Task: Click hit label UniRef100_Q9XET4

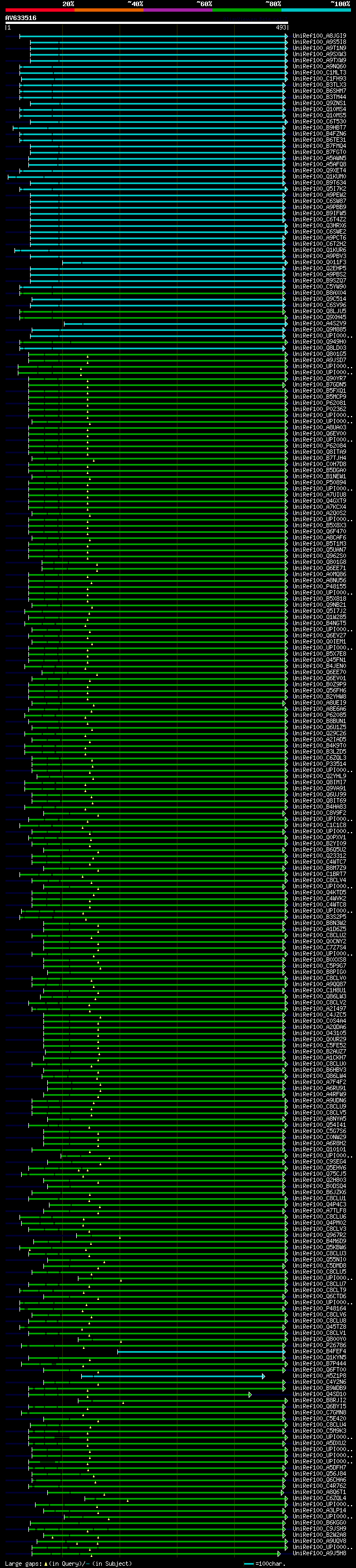Action: point(319,170)
